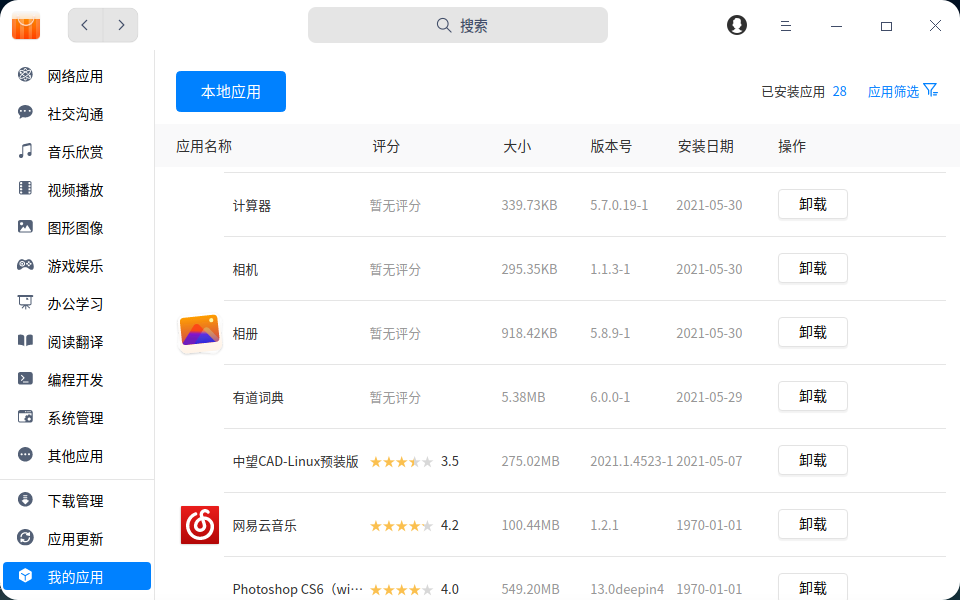Viewport: 960px width, 600px height.
Task: Click the app store logo
Action: coord(25,25)
